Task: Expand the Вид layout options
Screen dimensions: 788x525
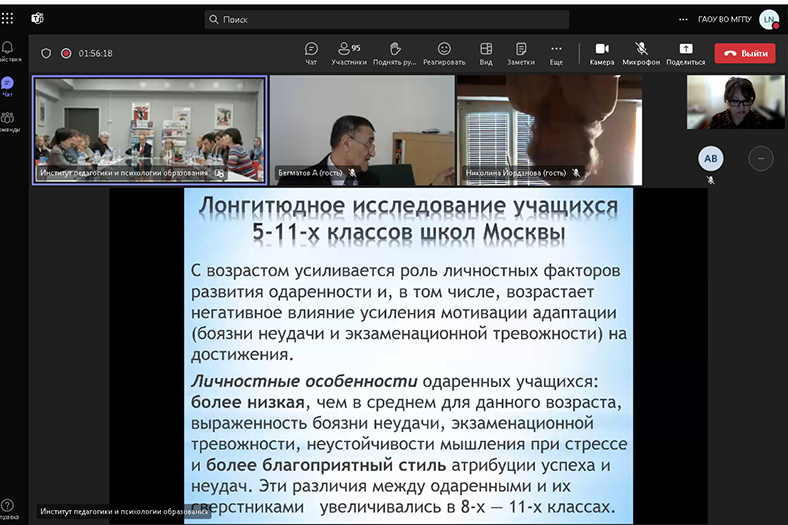Action: [486, 53]
